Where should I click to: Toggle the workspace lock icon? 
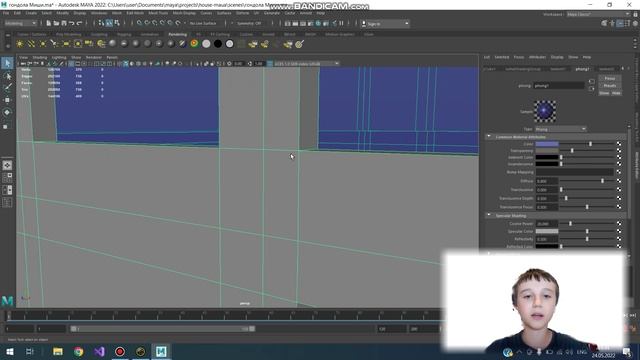[x=636, y=14]
